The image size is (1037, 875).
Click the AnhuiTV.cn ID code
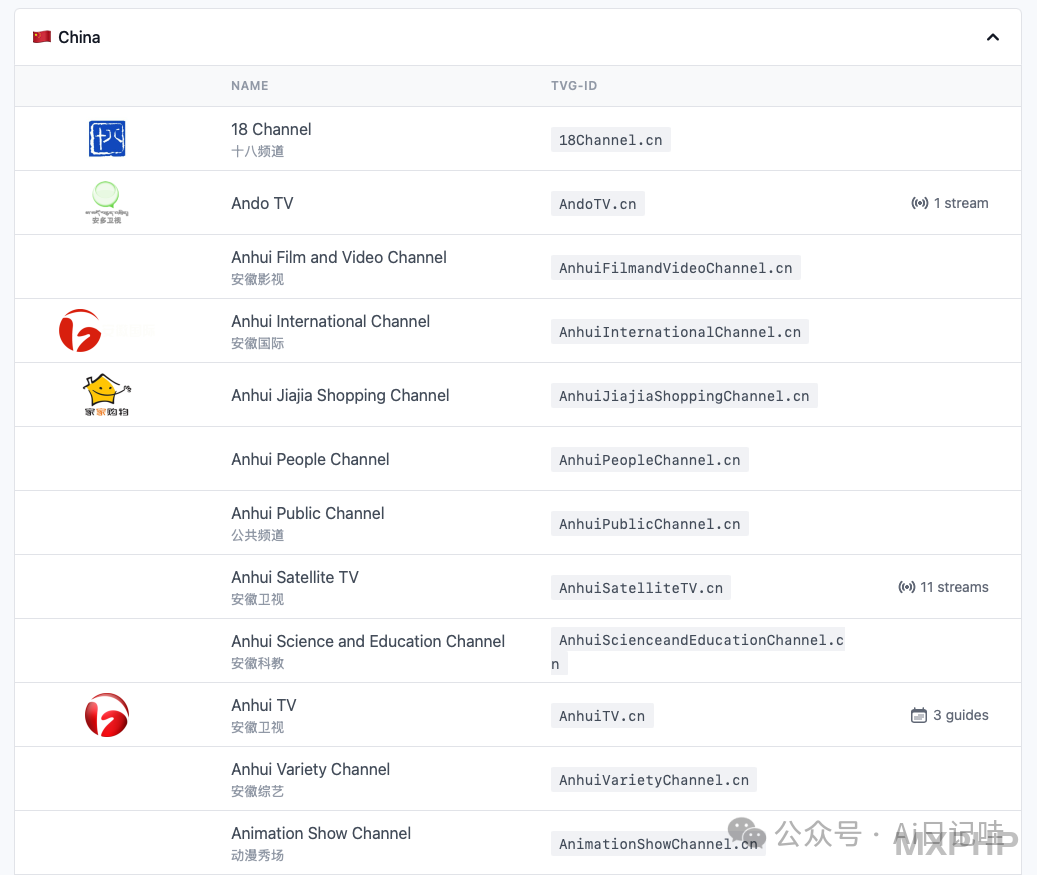click(x=602, y=716)
